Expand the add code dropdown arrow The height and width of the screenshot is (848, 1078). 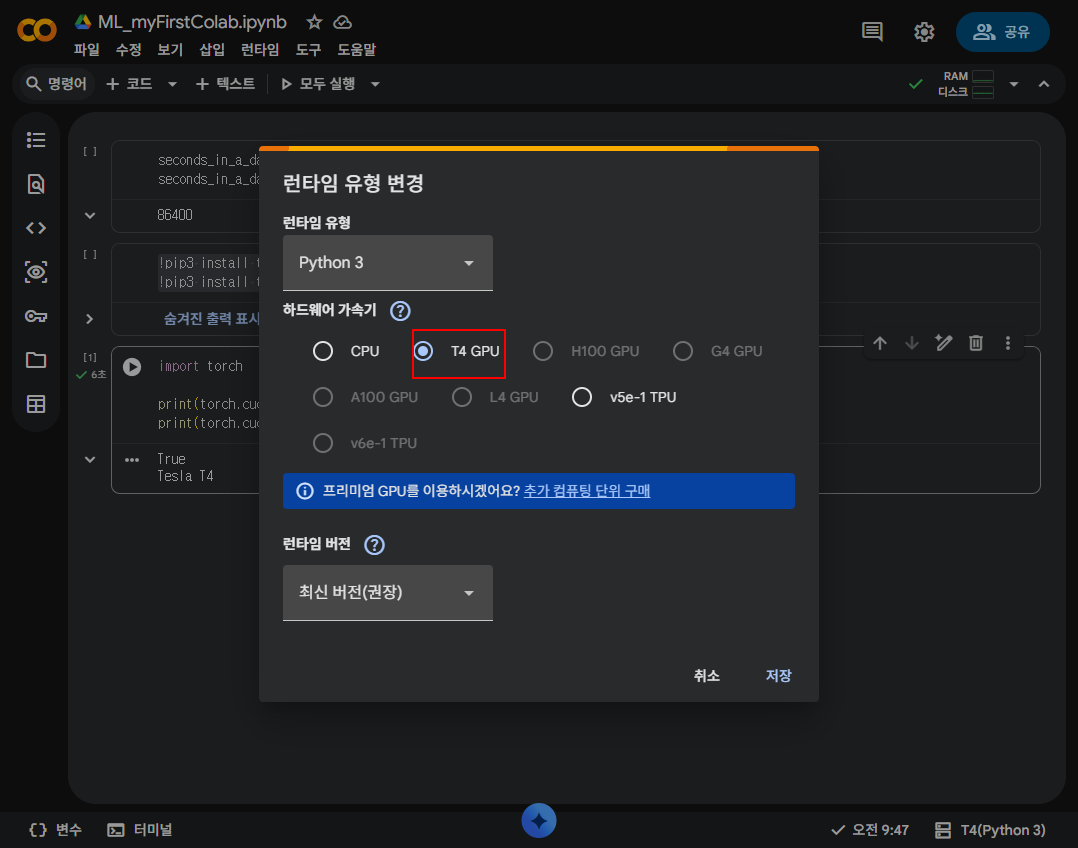click(x=173, y=84)
